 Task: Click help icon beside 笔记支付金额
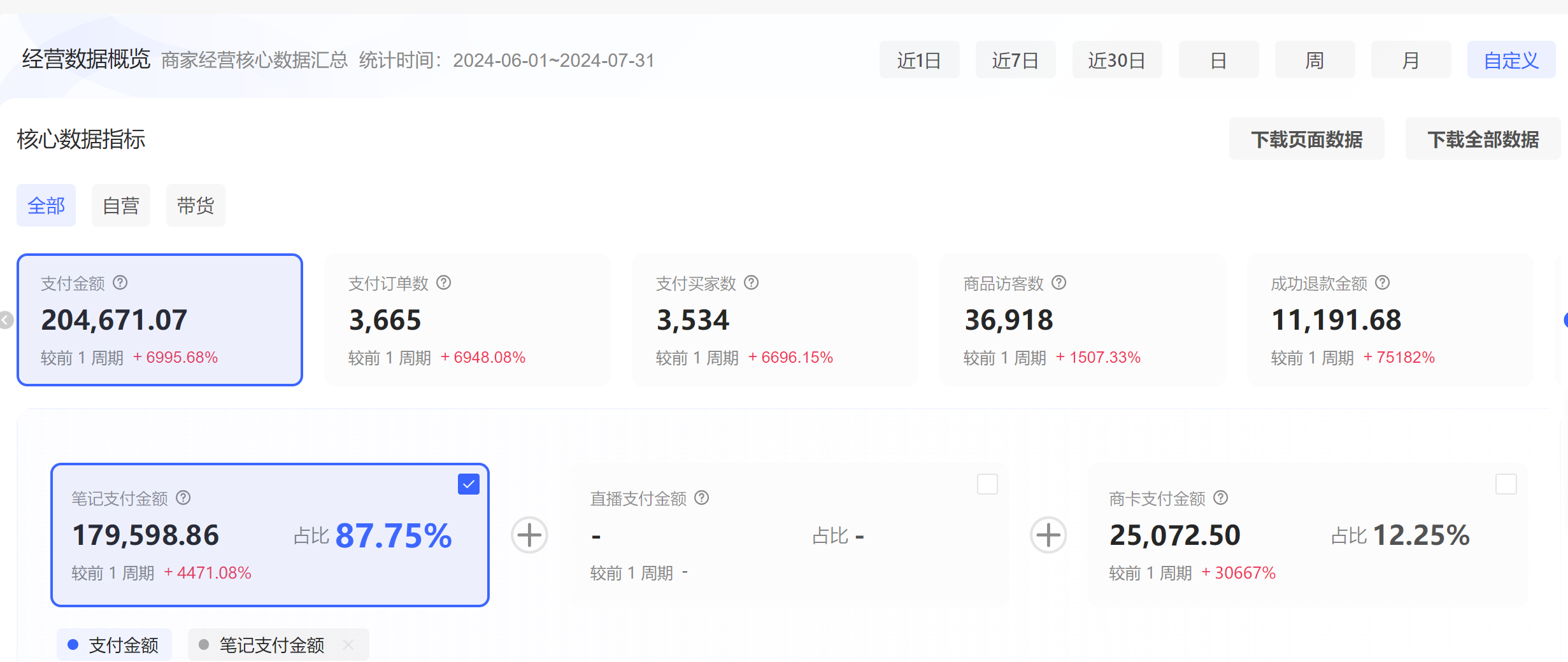(183, 498)
